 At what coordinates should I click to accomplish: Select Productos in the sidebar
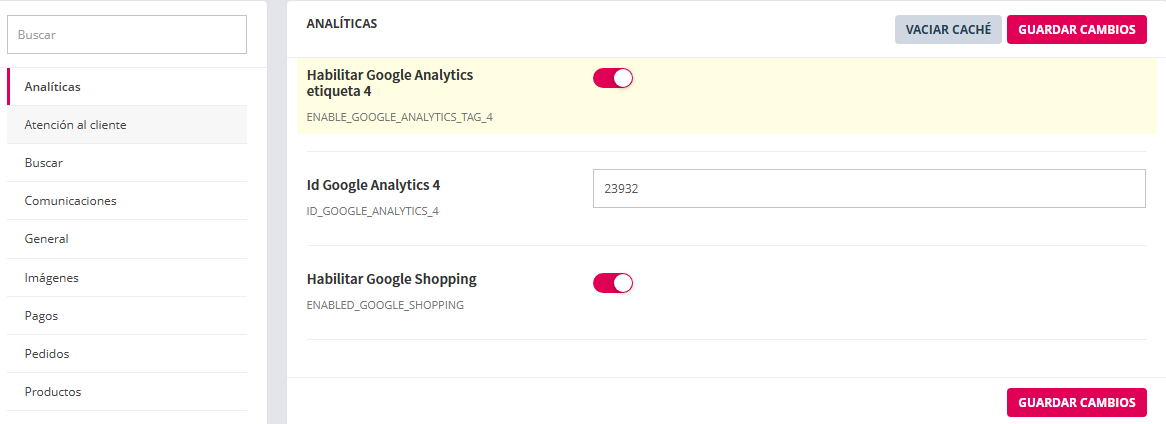(x=53, y=391)
